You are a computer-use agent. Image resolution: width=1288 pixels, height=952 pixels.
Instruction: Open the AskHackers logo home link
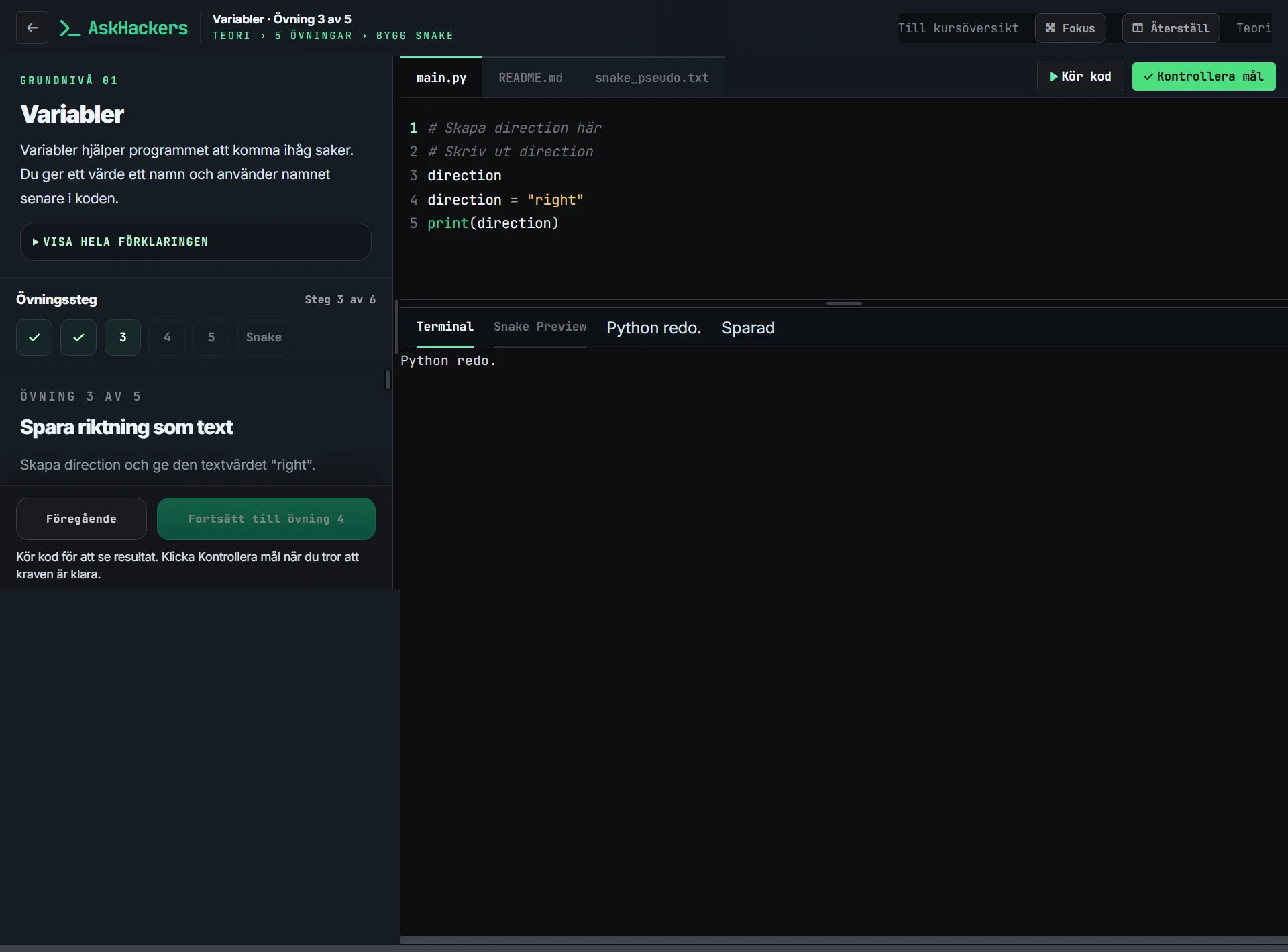coord(123,28)
